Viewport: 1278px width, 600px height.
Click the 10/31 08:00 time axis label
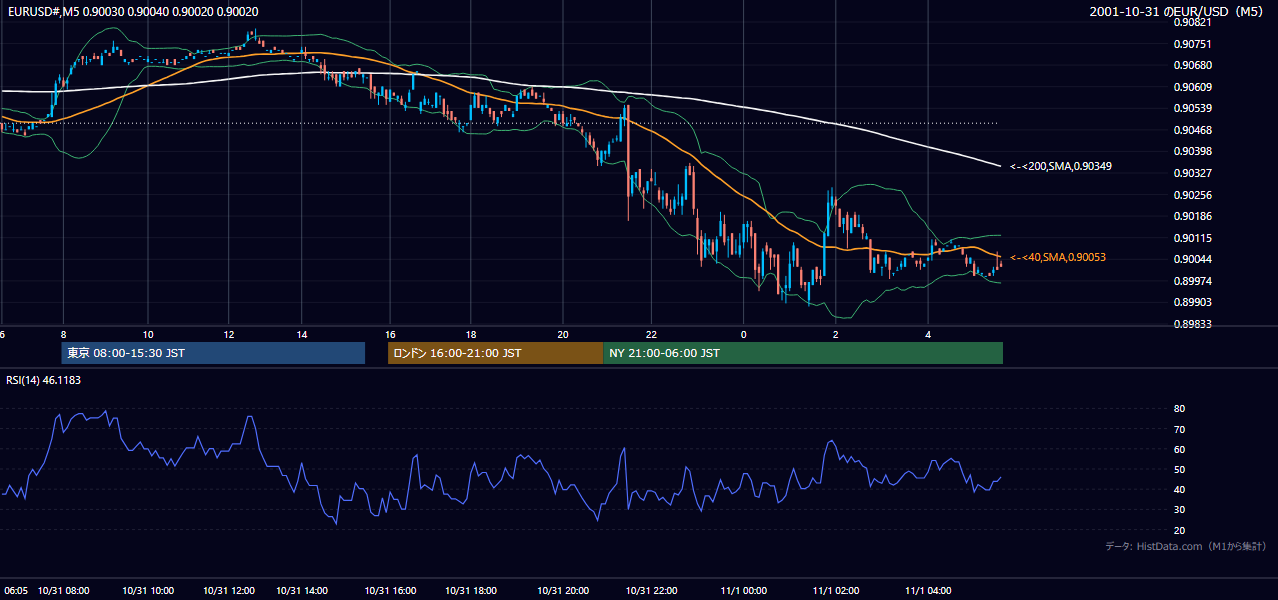pyautogui.click(x=64, y=591)
